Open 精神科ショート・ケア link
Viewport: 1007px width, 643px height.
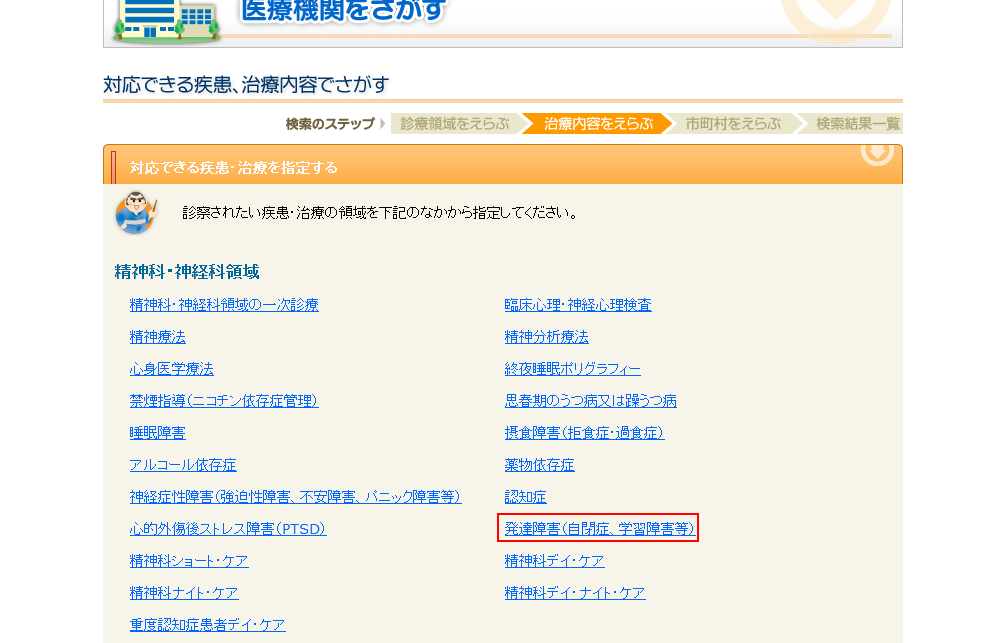click(x=189, y=561)
